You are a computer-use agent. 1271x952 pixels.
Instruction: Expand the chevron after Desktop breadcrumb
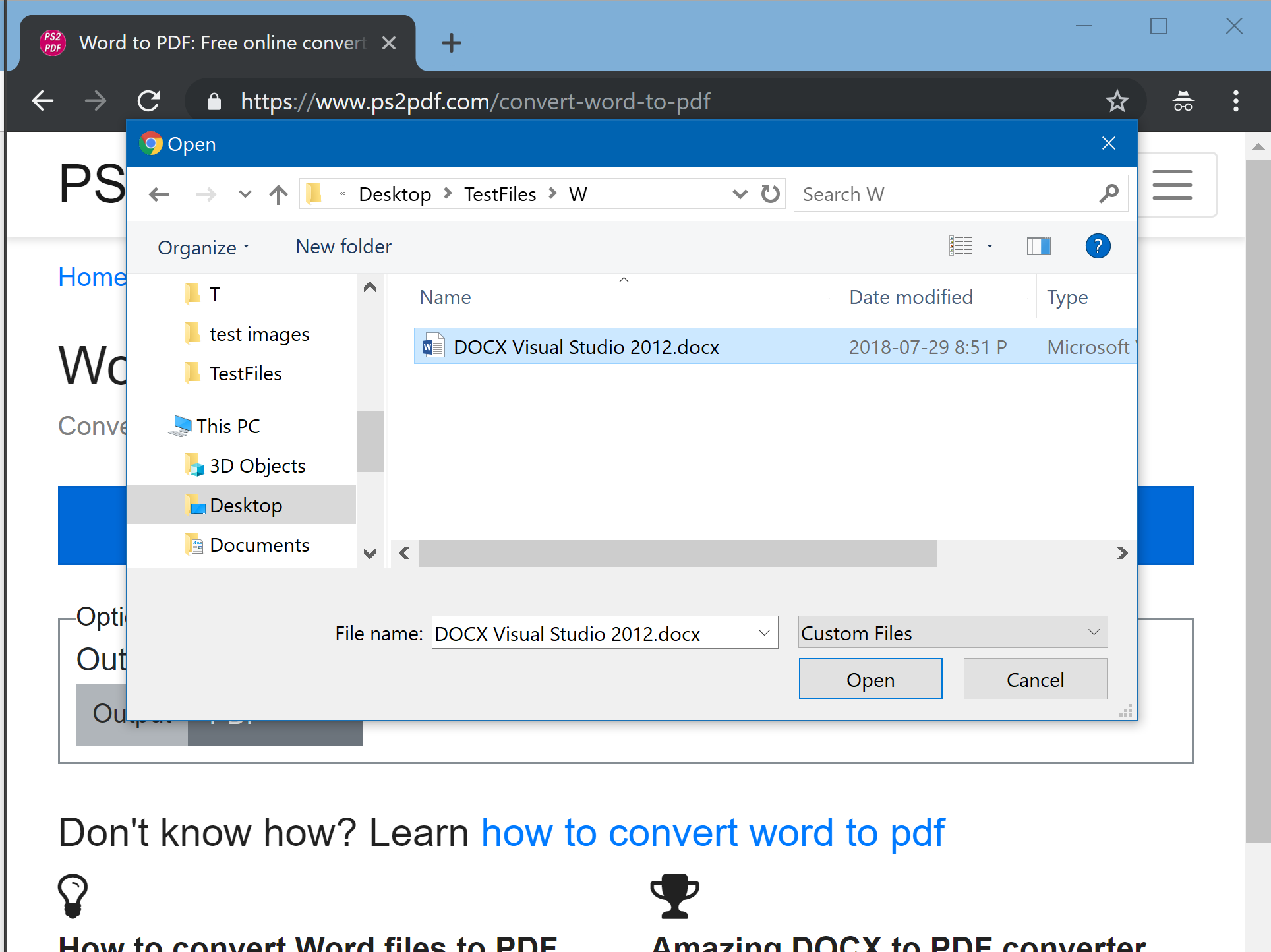[x=448, y=193]
